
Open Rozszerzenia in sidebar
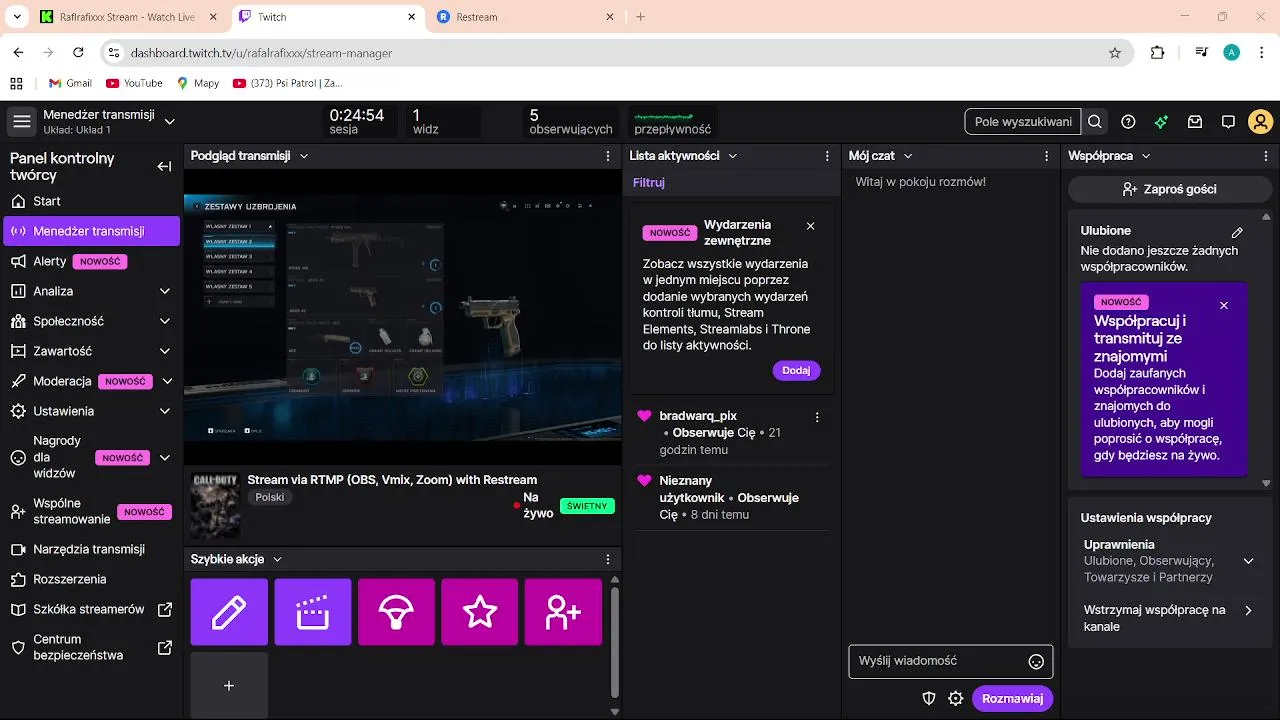tap(92, 579)
